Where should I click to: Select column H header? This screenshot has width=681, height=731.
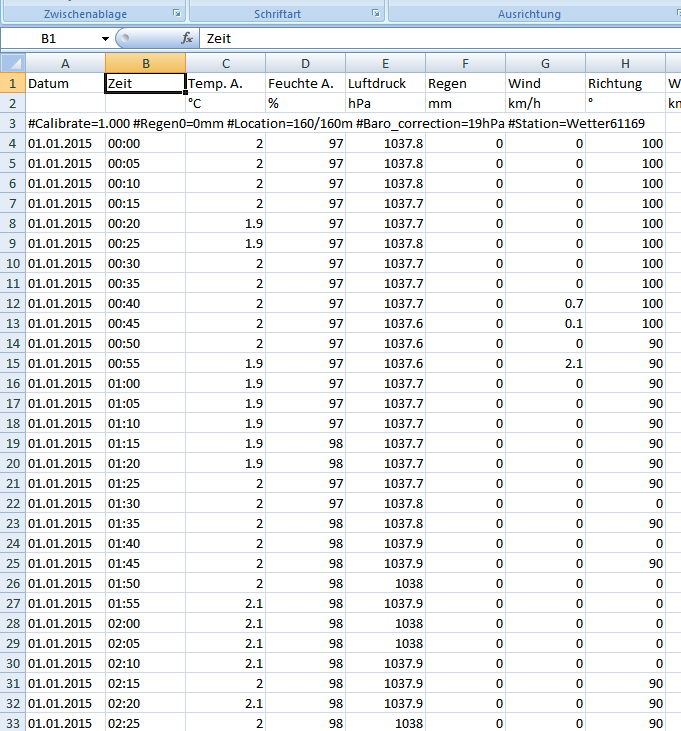click(x=625, y=63)
